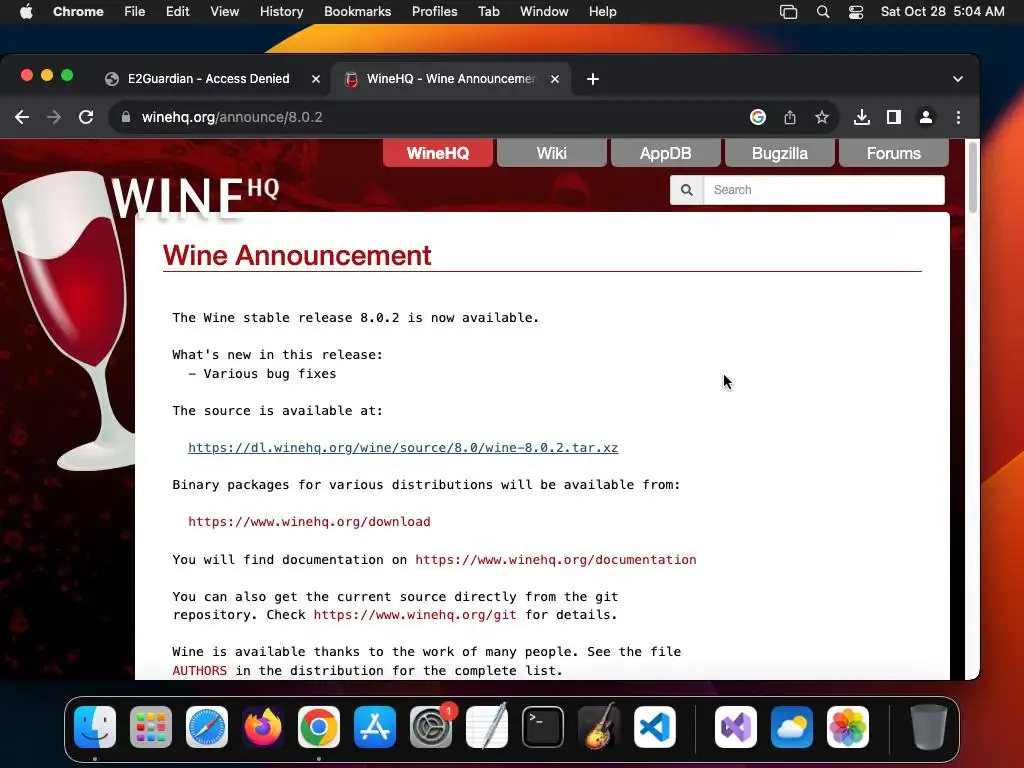The width and height of the screenshot is (1024, 768).
Task: Select the WineHQ - Wine Announcement tab
Action: (x=451, y=79)
